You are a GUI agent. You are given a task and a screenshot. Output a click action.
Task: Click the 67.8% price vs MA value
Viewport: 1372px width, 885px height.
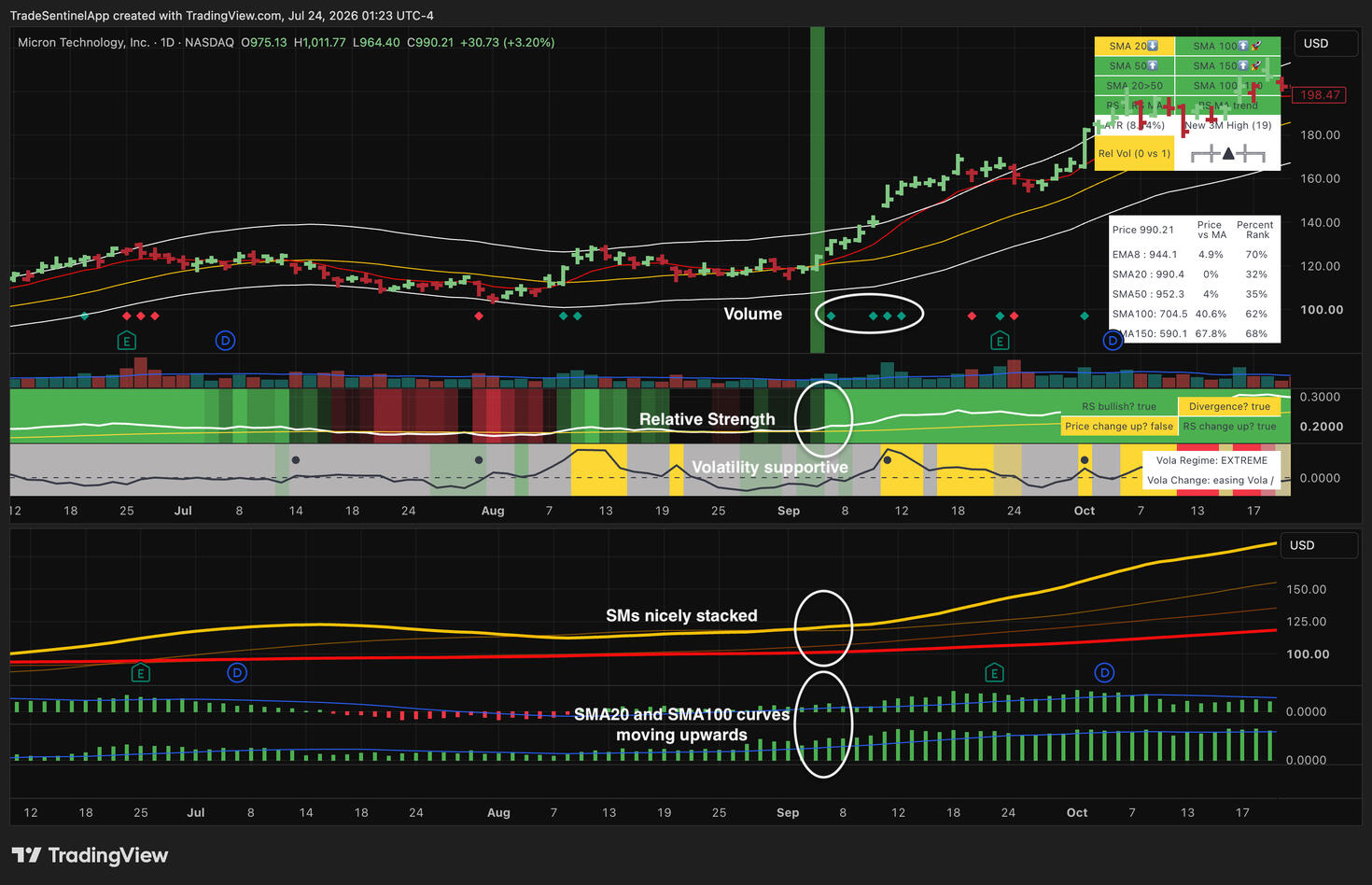pyautogui.click(x=1211, y=333)
